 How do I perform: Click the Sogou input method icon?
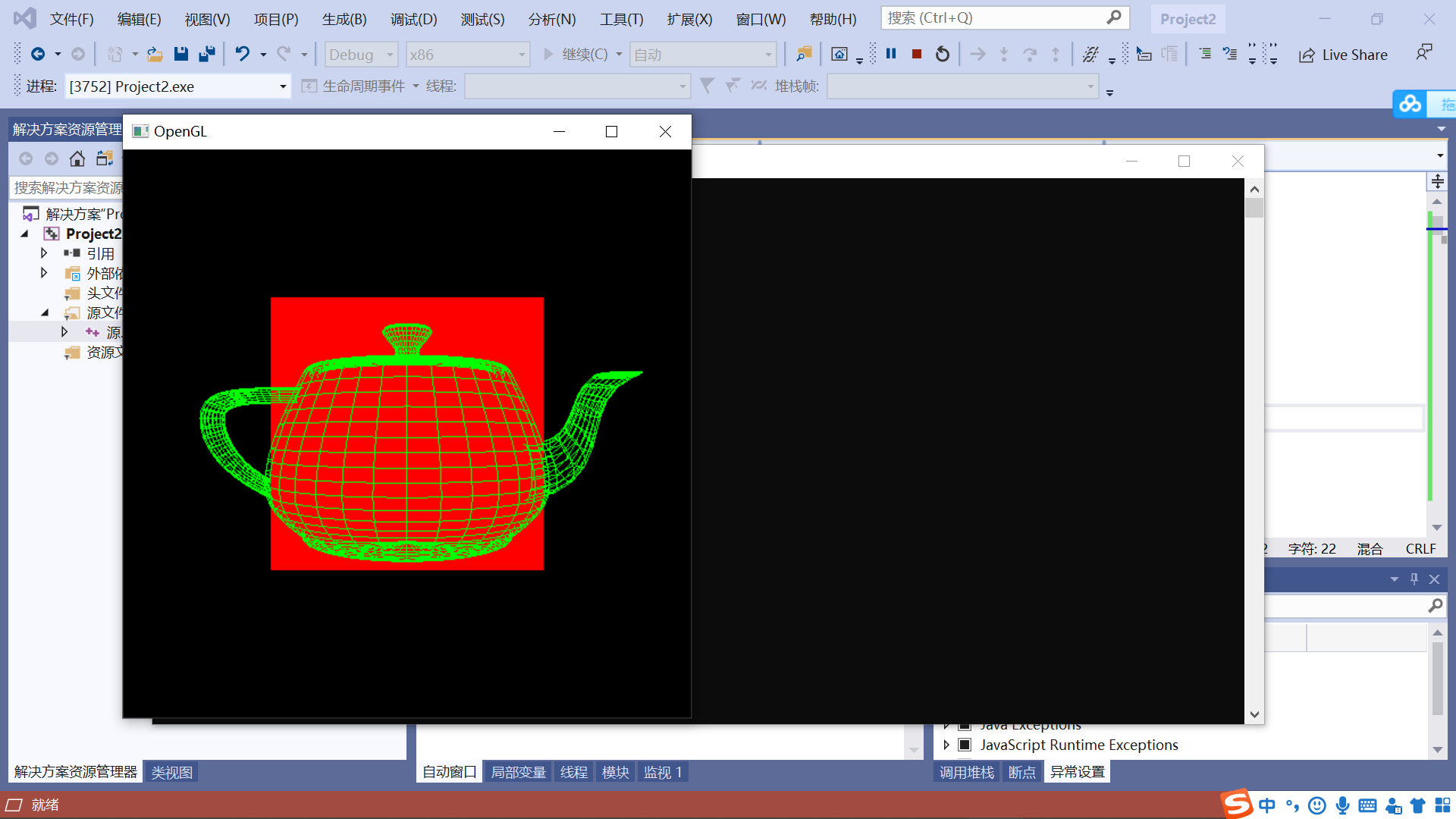pyautogui.click(x=1236, y=804)
